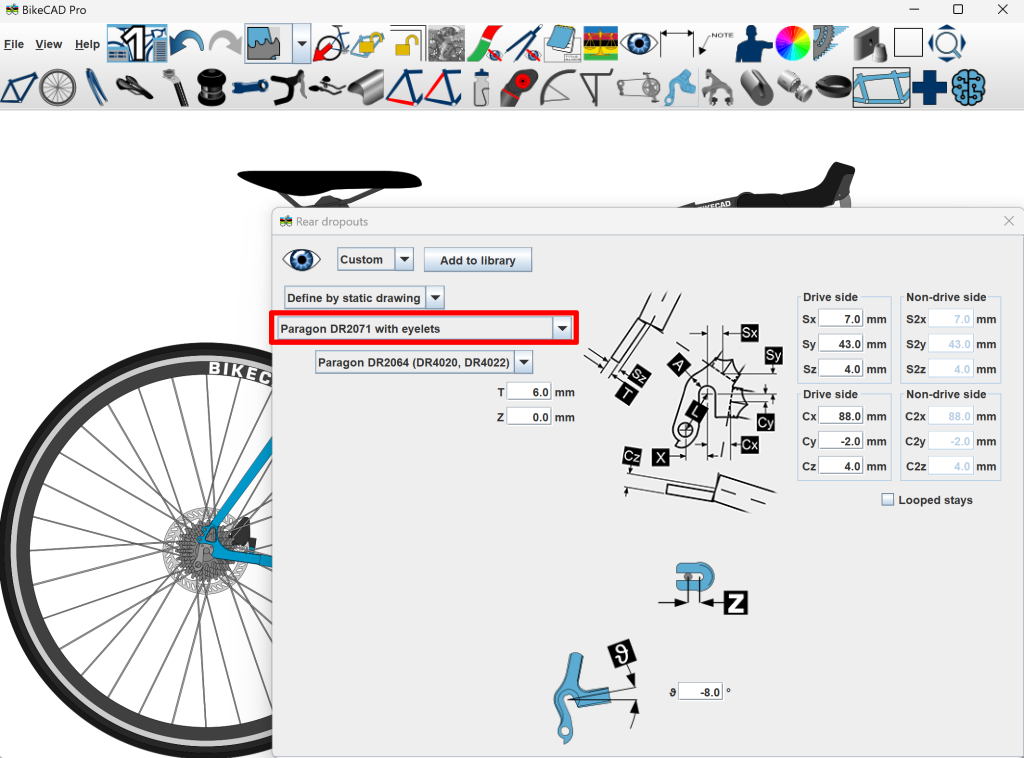Click the water bottle icon
The image size is (1024, 758).
(x=481, y=88)
